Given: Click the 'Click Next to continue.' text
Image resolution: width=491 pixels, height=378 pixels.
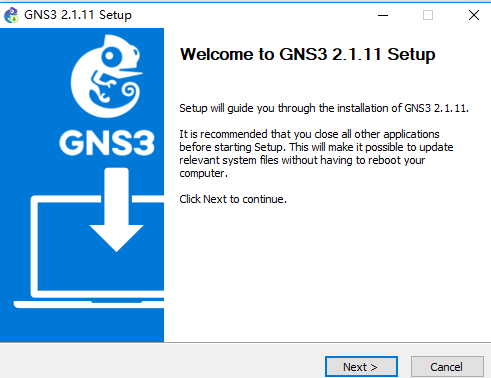Looking at the screenshot, I should 233,199.
